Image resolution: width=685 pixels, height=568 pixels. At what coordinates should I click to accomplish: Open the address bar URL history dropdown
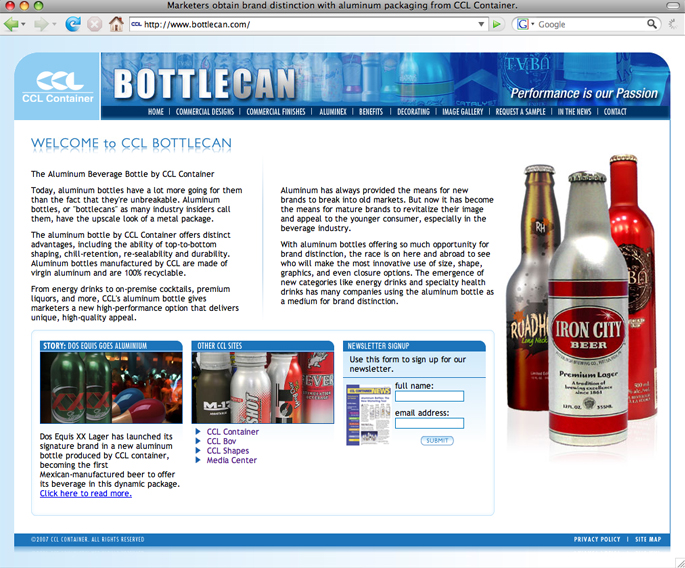click(x=481, y=24)
